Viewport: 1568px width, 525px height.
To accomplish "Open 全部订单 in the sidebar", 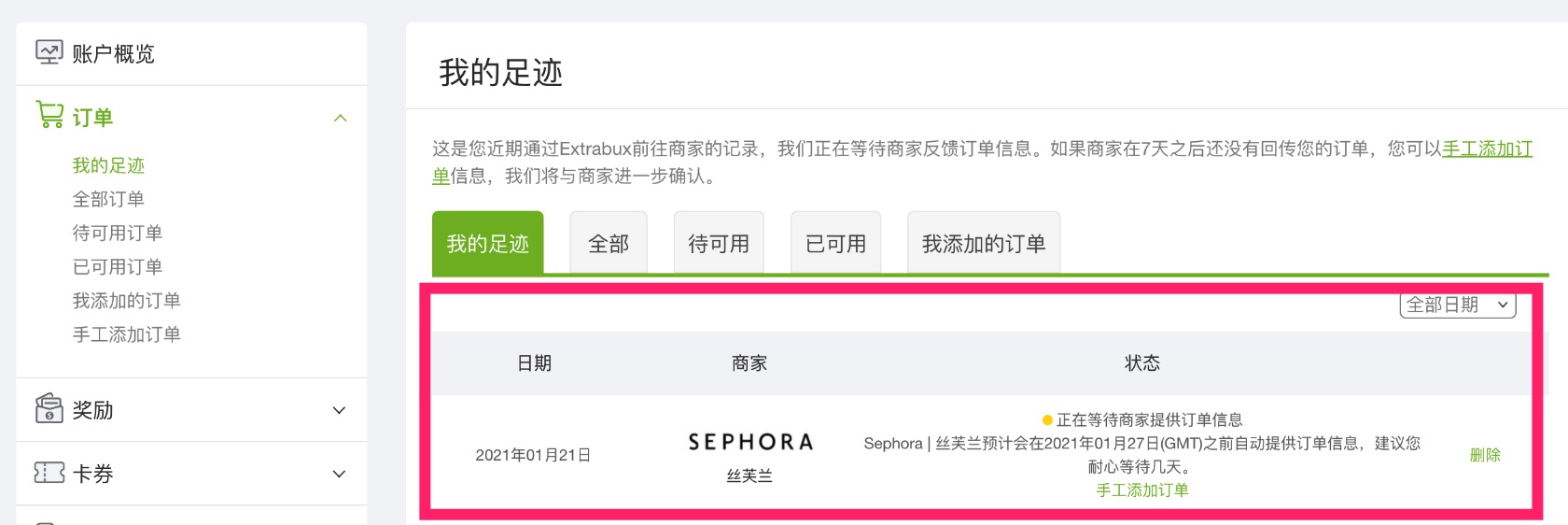I will click(x=108, y=199).
